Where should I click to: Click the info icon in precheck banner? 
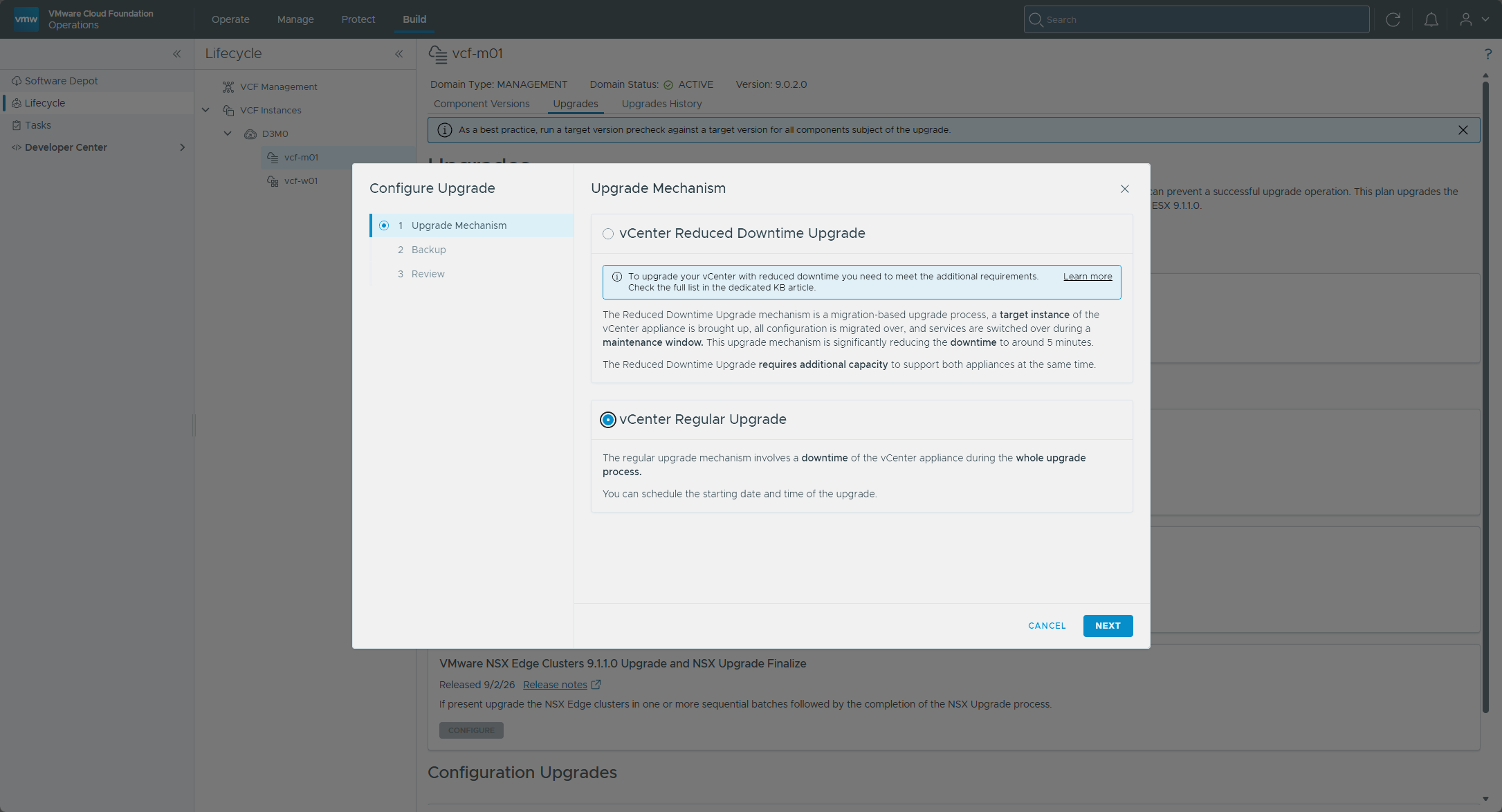445,130
